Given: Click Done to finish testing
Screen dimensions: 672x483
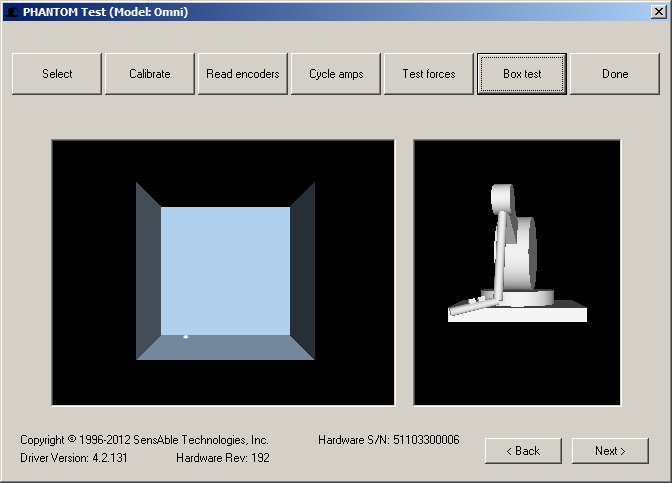Looking at the screenshot, I should click(615, 74).
